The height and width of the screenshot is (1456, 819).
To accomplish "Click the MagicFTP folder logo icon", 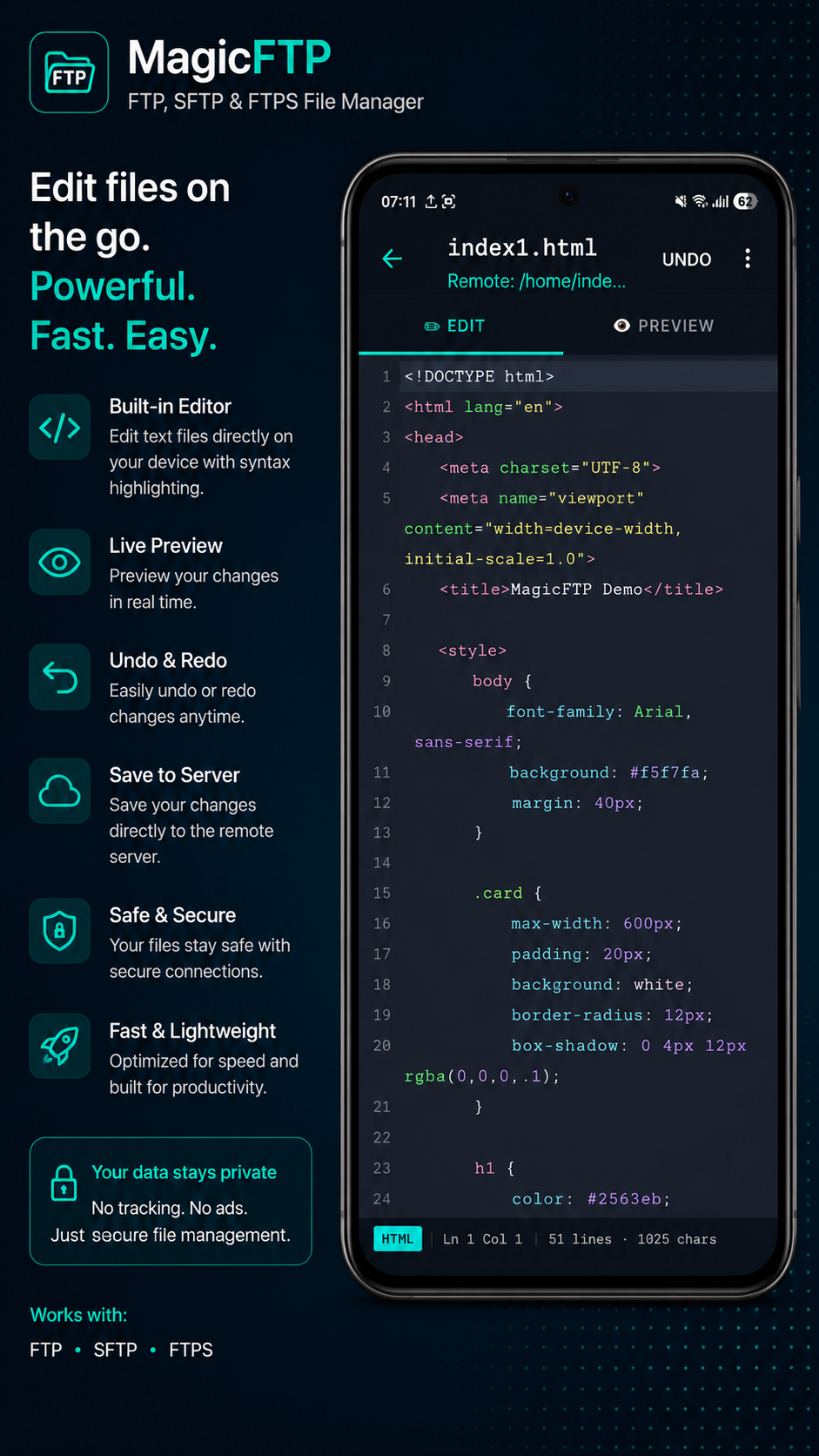I will 70,73.
